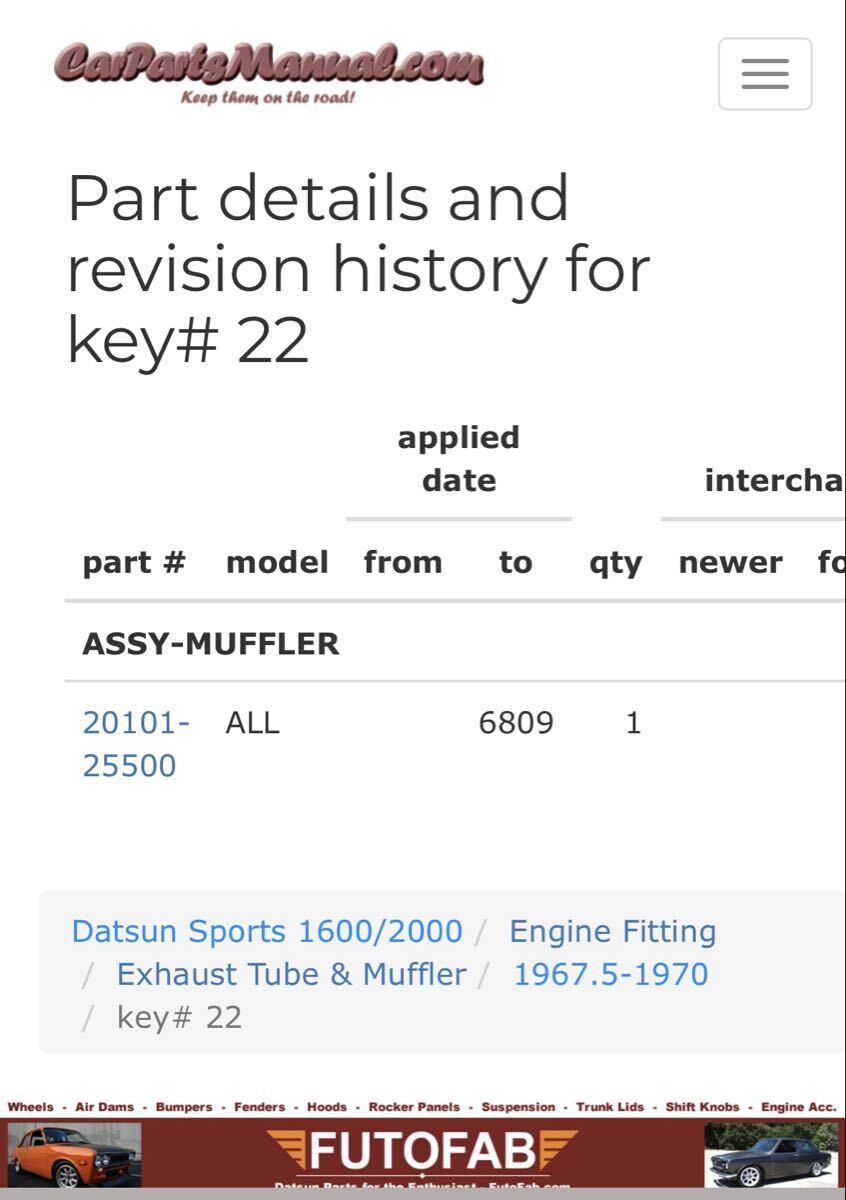This screenshot has height=1200, width=846.
Task: Select Trunk Lids in the banner
Action: [x=610, y=1107]
